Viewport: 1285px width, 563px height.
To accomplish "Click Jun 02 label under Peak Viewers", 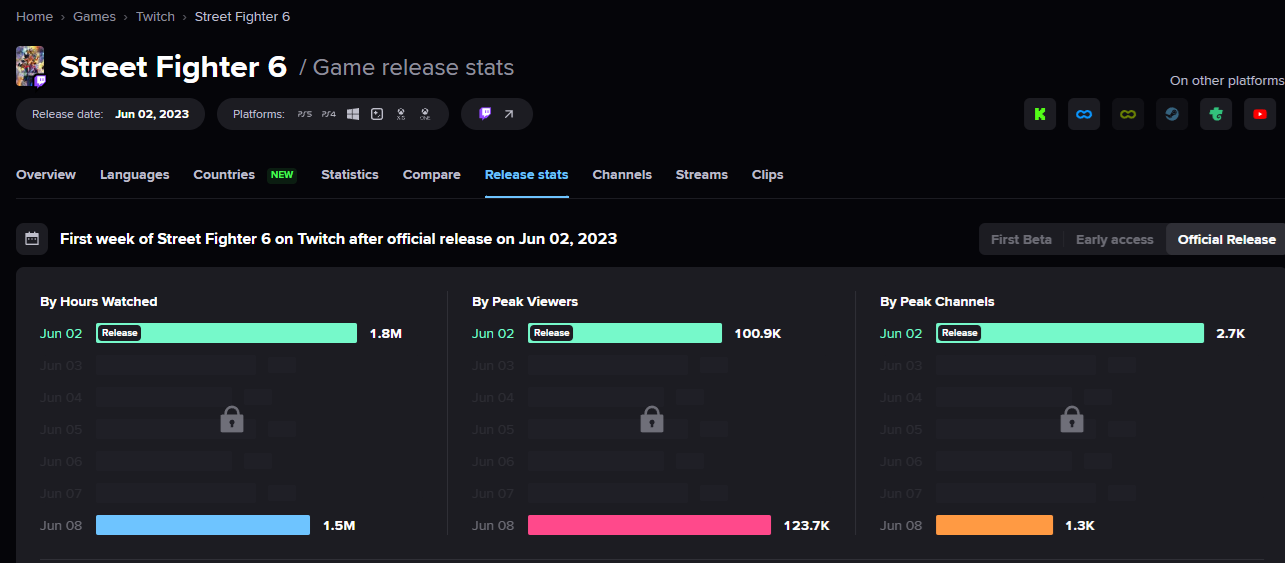I will click(x=493, y=333).
